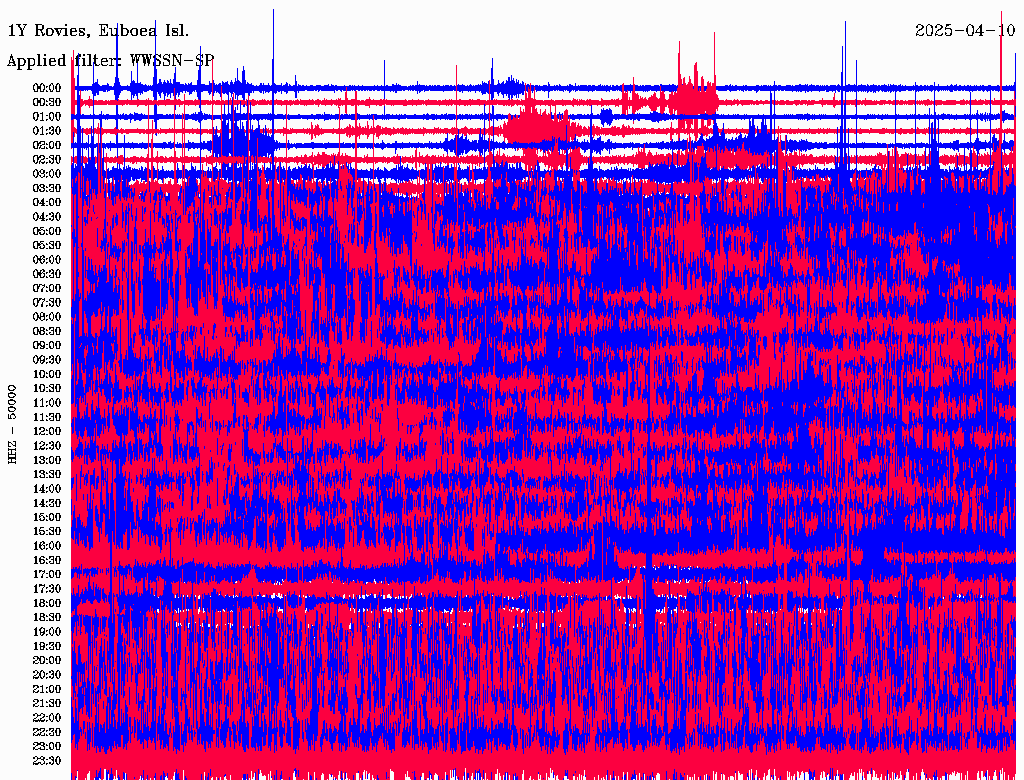Screen dimensions: 1024x780
Task: Select the 01:00 time row label
Action: pyautogui.click(x=47, y=117)
